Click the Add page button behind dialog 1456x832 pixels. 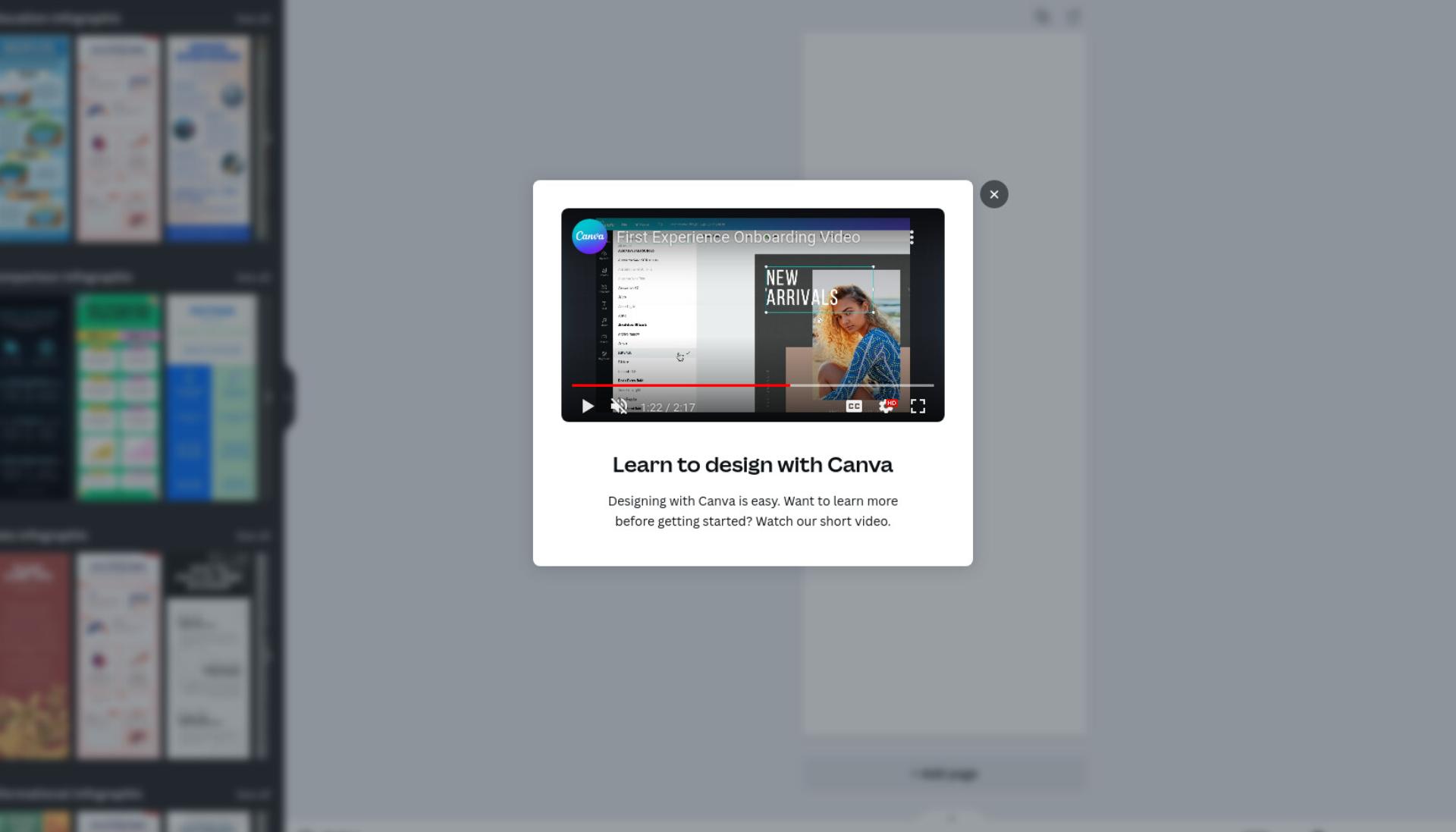944,774
